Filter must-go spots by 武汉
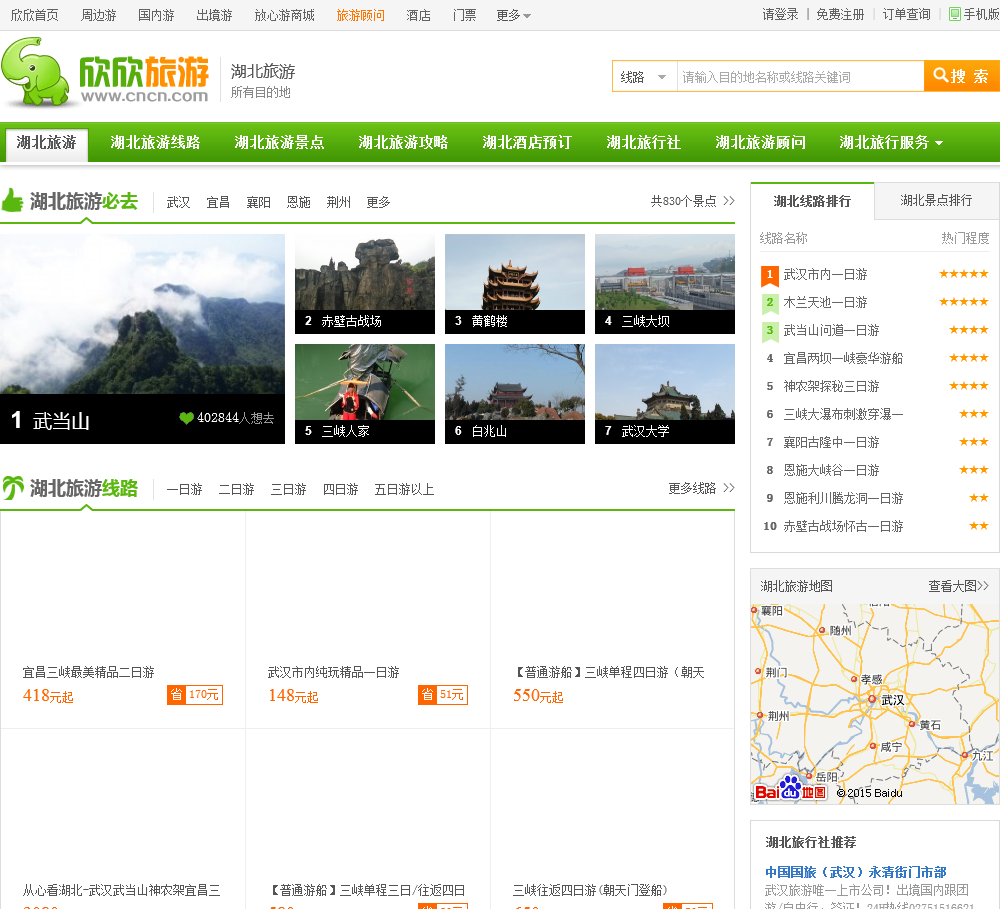The width and height of the screenshot is (1000, 909). [x=178, y=202]
